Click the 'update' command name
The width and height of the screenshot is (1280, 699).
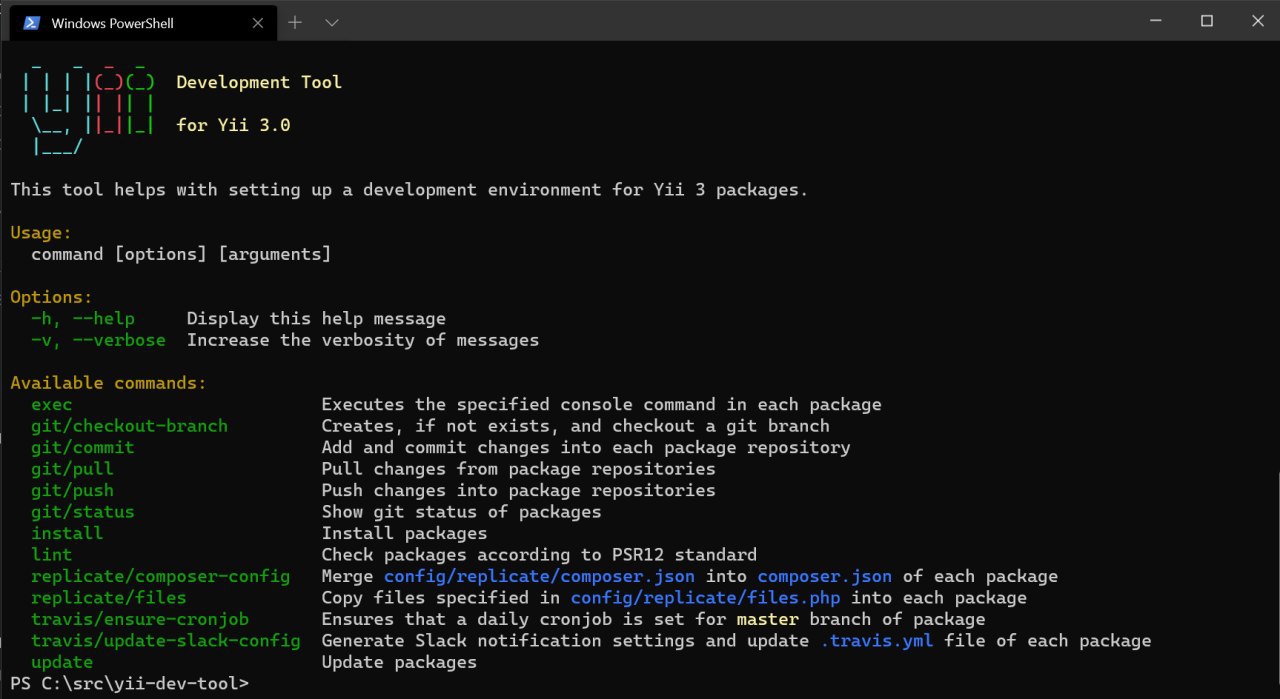coord(62,663)
